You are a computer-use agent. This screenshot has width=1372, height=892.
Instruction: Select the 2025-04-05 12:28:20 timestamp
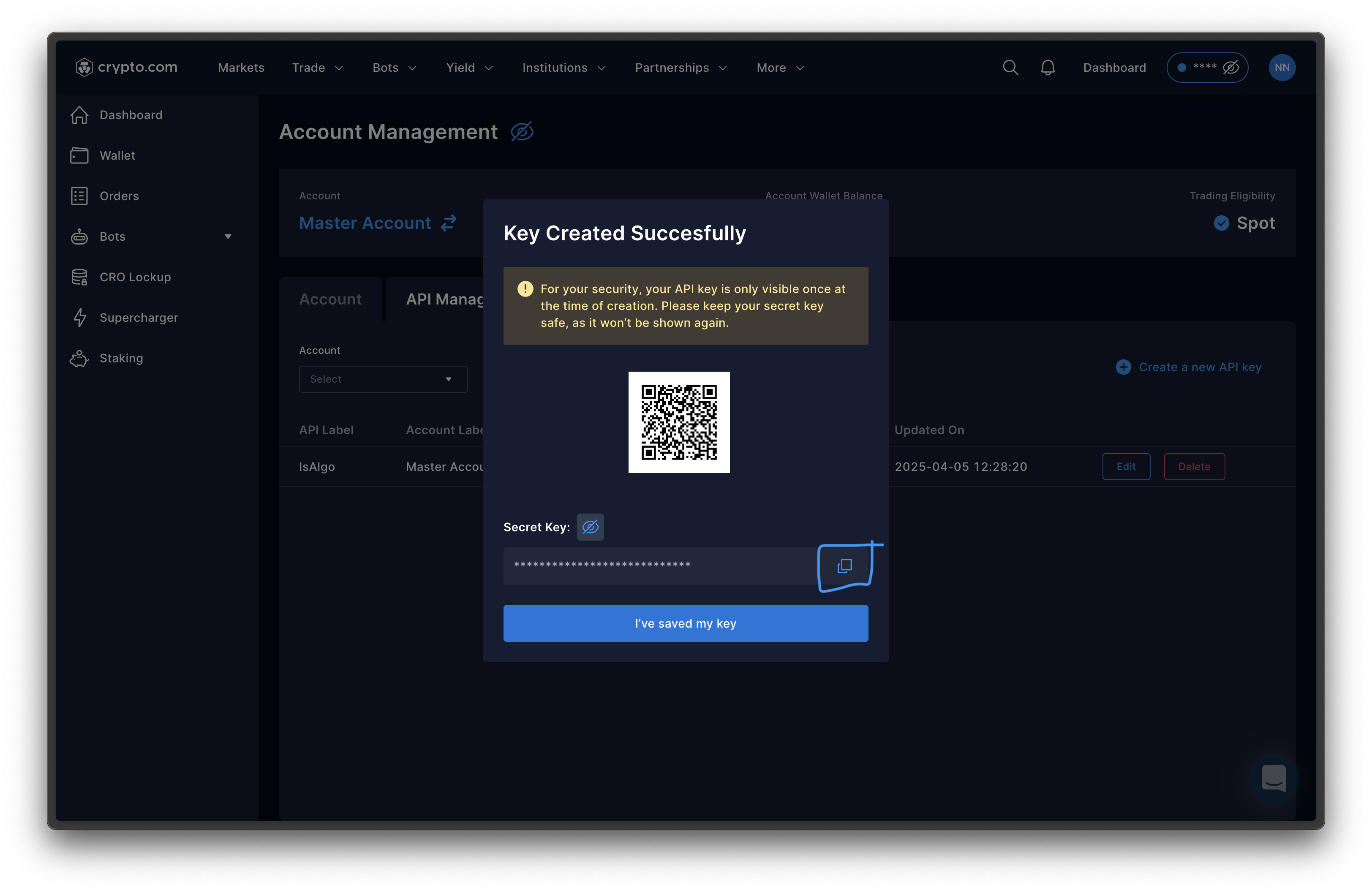[x=961, y=467]
